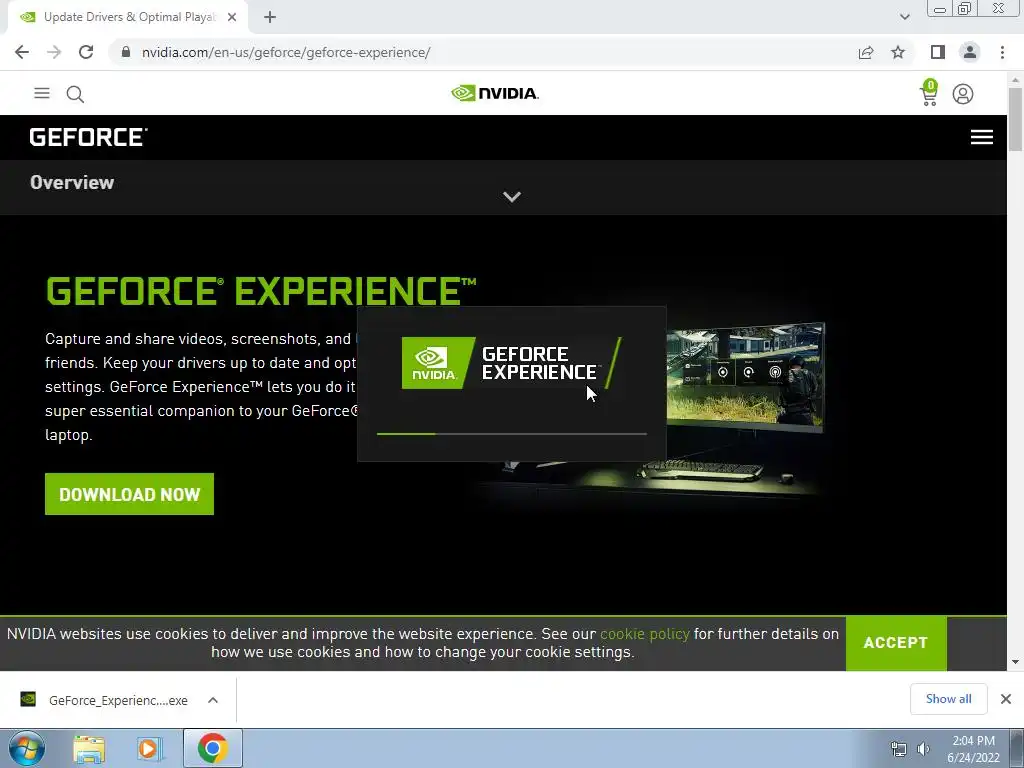Click the GEFORCE EXPERIENCE page heading

click(x=261, y=291)
